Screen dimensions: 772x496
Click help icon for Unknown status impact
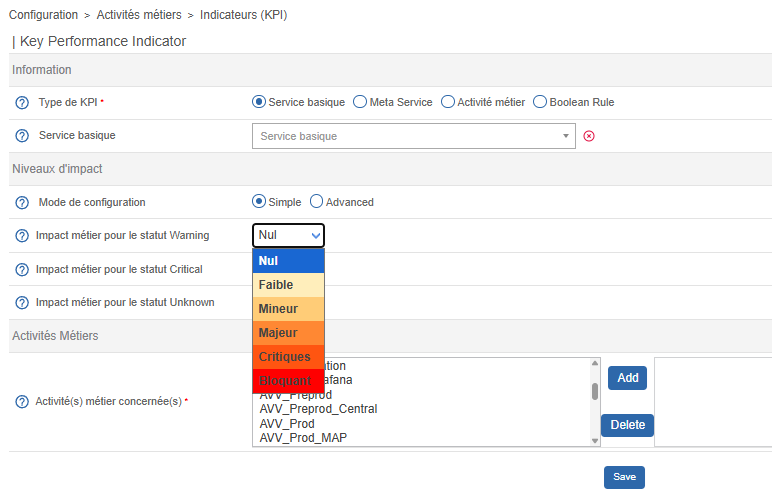[22, 302]
